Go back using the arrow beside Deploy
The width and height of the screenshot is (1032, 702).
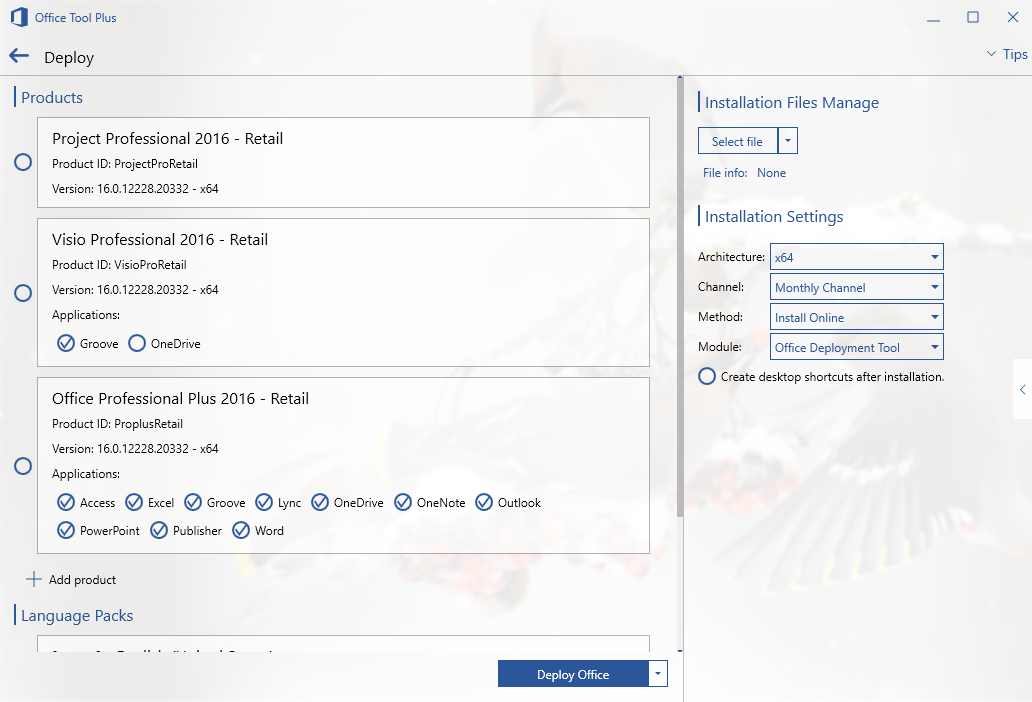tap(19, 57)
